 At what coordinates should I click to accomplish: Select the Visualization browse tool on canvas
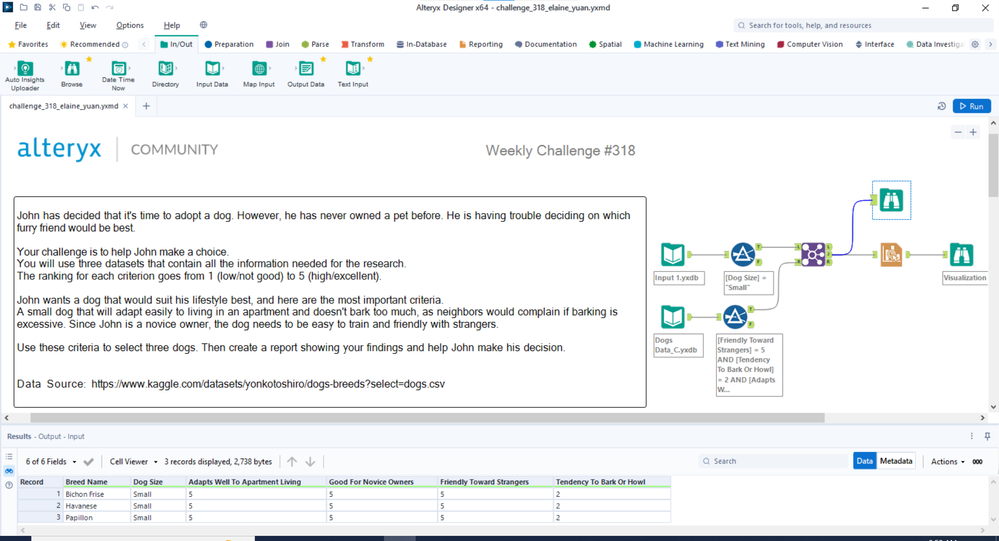(x=961, y=254)
